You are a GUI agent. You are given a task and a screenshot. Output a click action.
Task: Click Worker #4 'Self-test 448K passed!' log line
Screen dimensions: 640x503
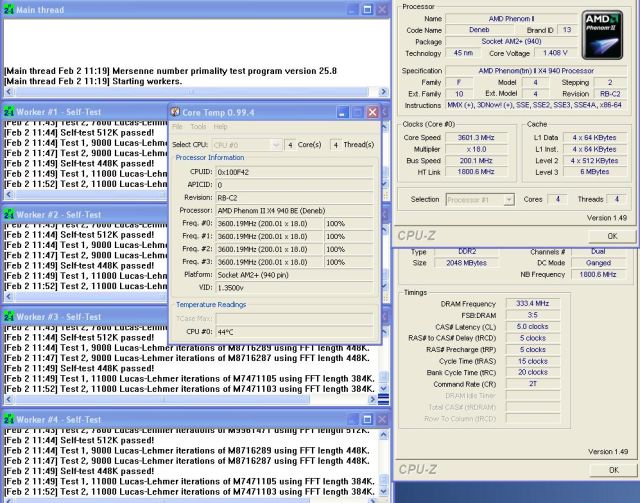pyautogui.click(x=79, y=471)
